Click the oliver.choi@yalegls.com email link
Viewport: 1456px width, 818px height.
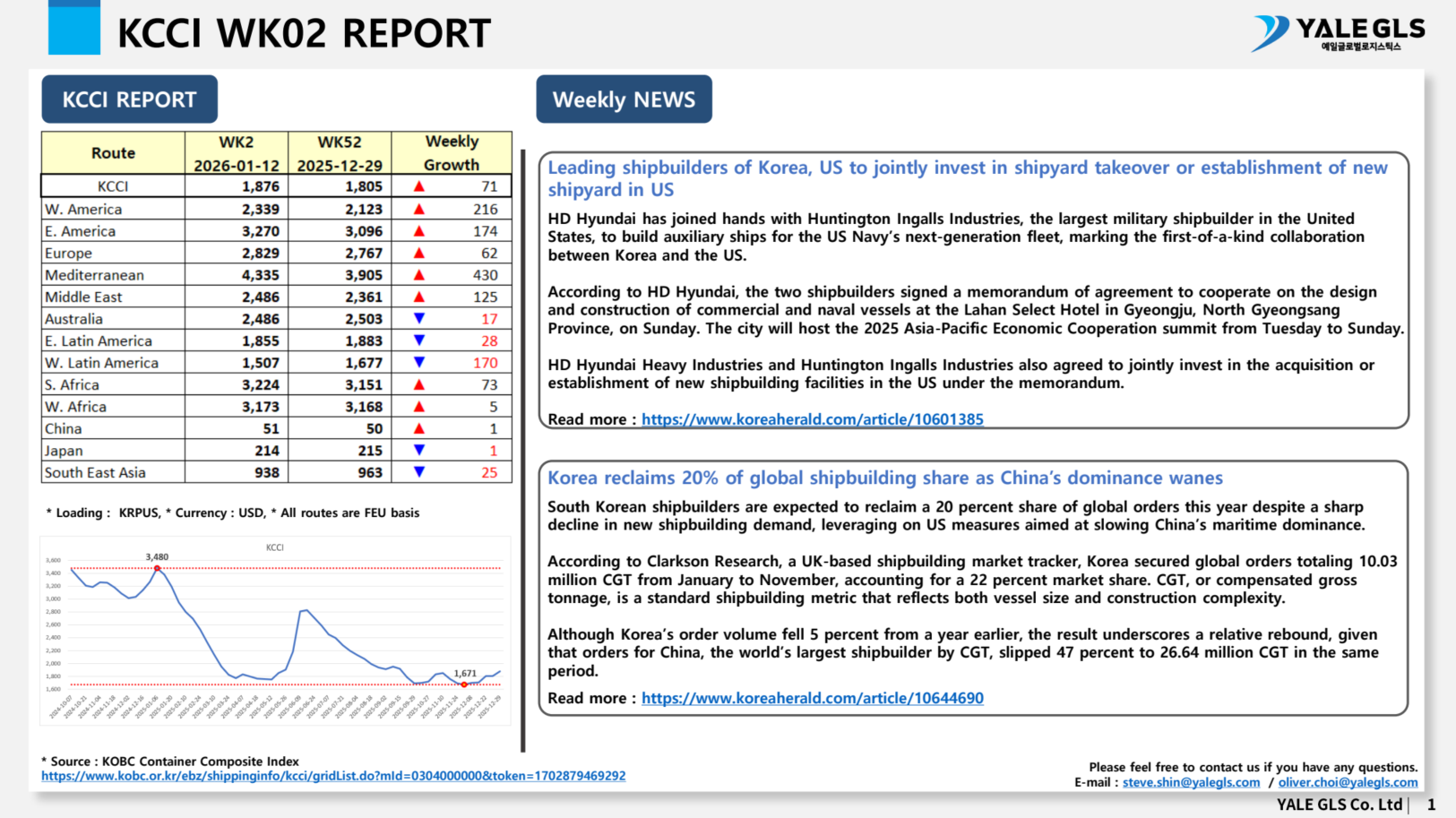(x=1348, y=782)
